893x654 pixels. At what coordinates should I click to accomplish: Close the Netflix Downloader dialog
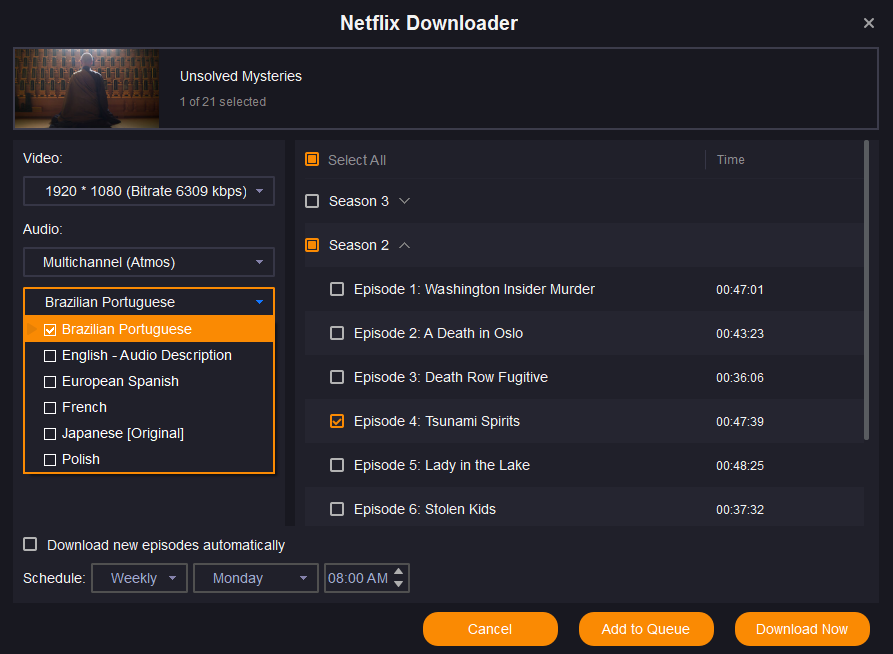869,23
